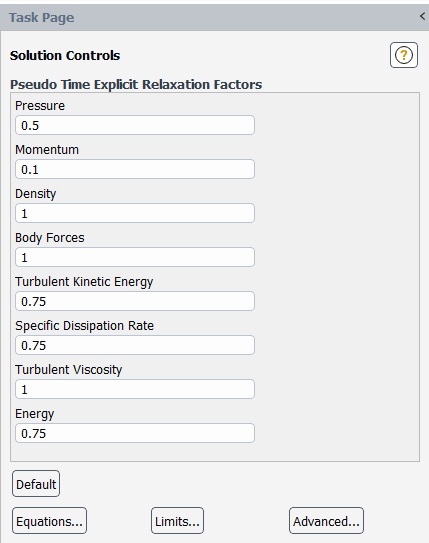The height and width of the screenshot is (543, 429).
Task: Collapse the Task Page with arrow
Action: point(422,16)
